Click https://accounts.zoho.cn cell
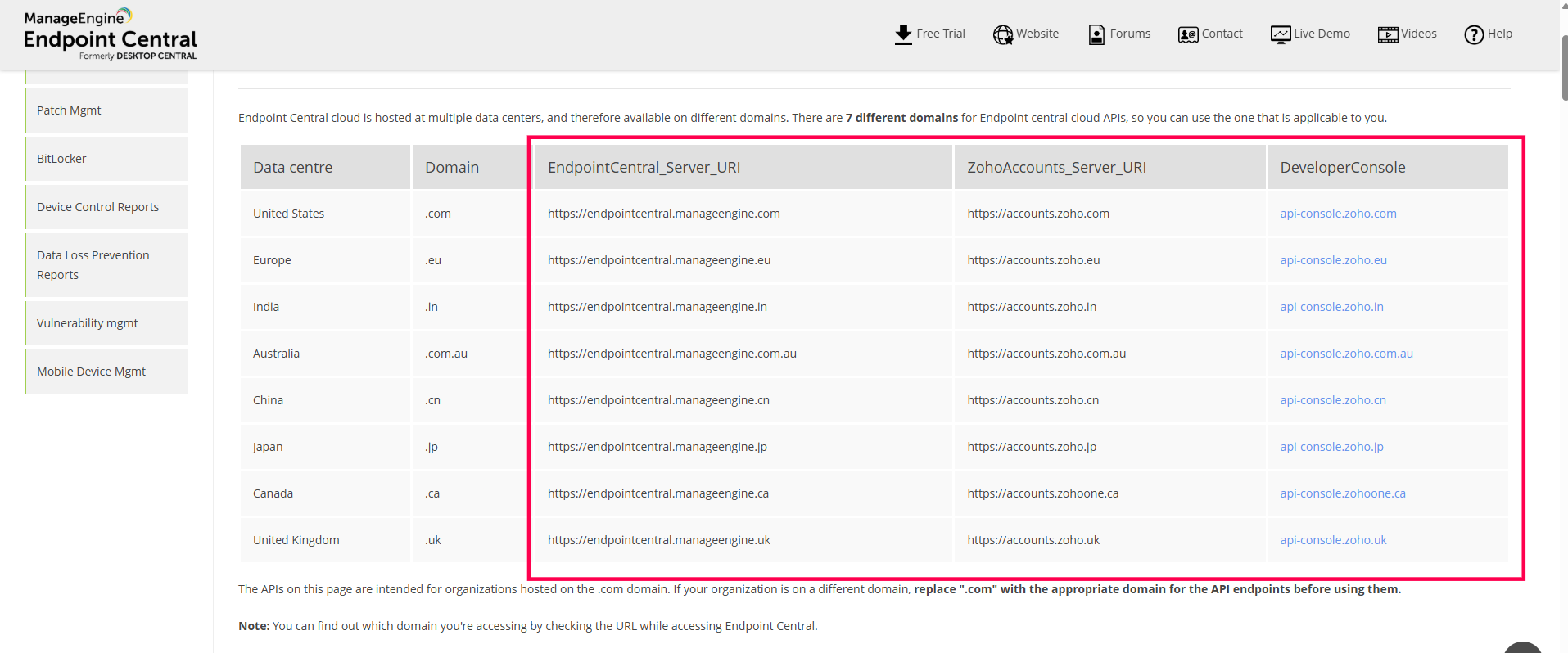Screen dimensions: 1568x653 tap(1110, 400)
